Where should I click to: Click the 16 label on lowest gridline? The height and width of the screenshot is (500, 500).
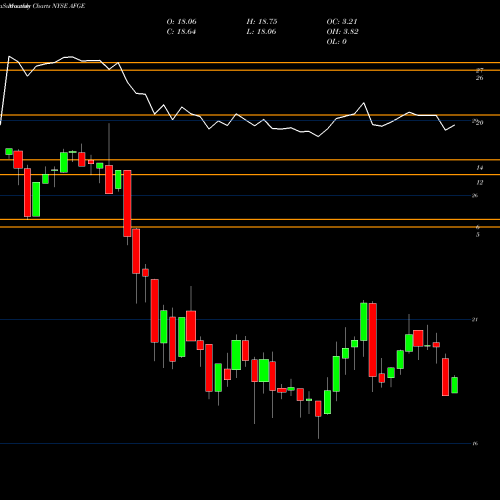(x=475, y=443)
